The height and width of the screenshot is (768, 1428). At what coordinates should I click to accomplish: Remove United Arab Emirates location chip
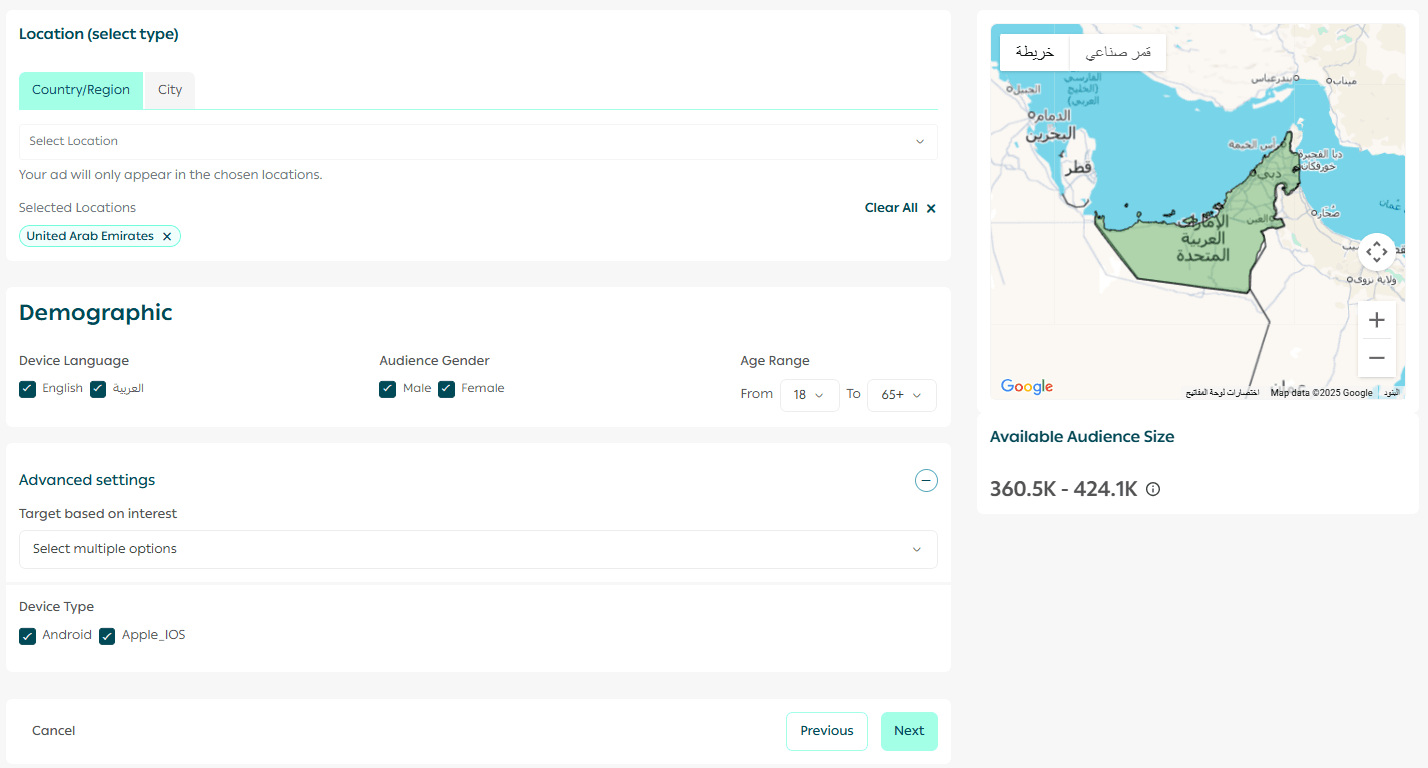coord(167,237)
